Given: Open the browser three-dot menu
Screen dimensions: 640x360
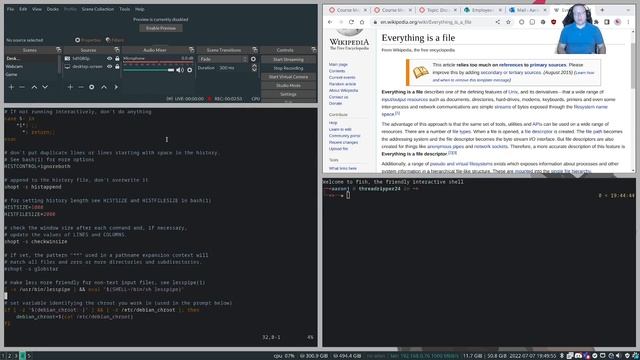Looking at the screenshot, I should (x=629, y=22).
